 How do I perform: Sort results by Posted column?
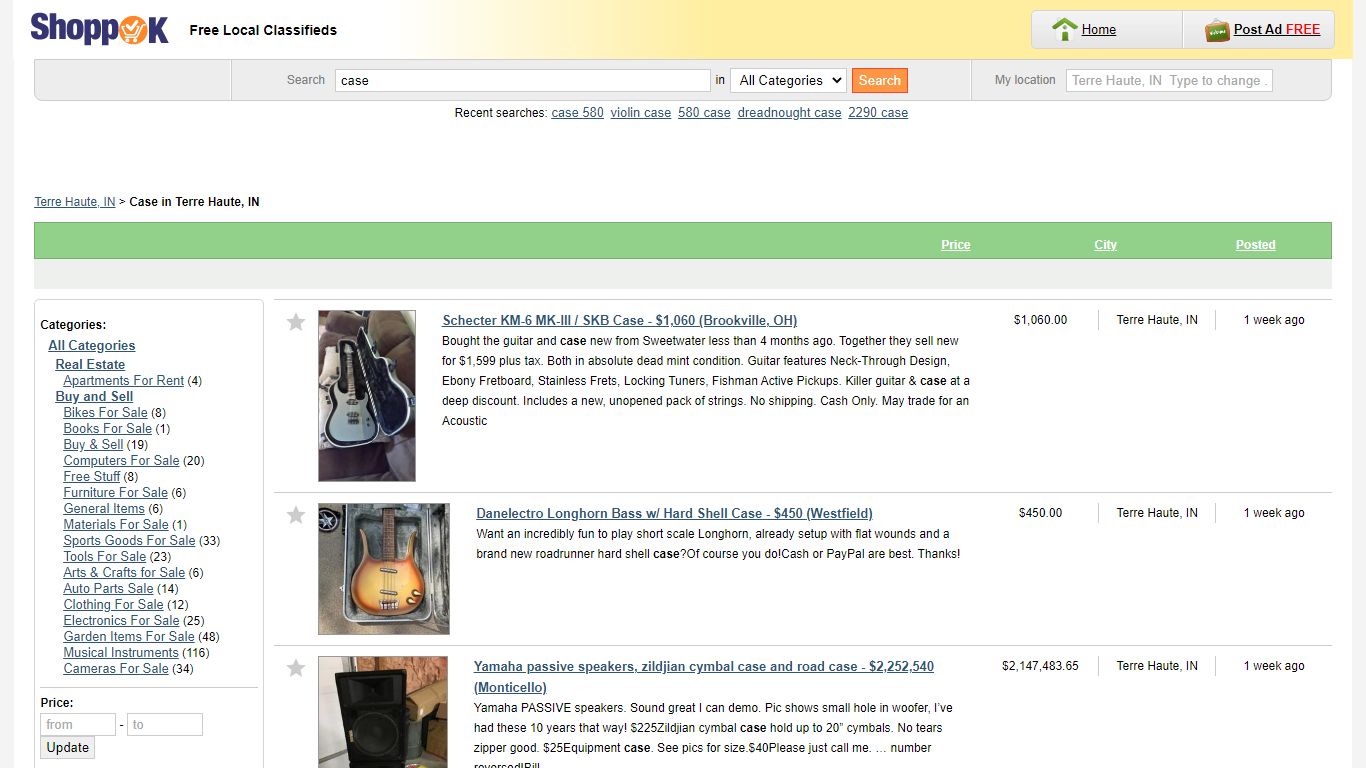pyautogui.click(x=1255, y=245)
